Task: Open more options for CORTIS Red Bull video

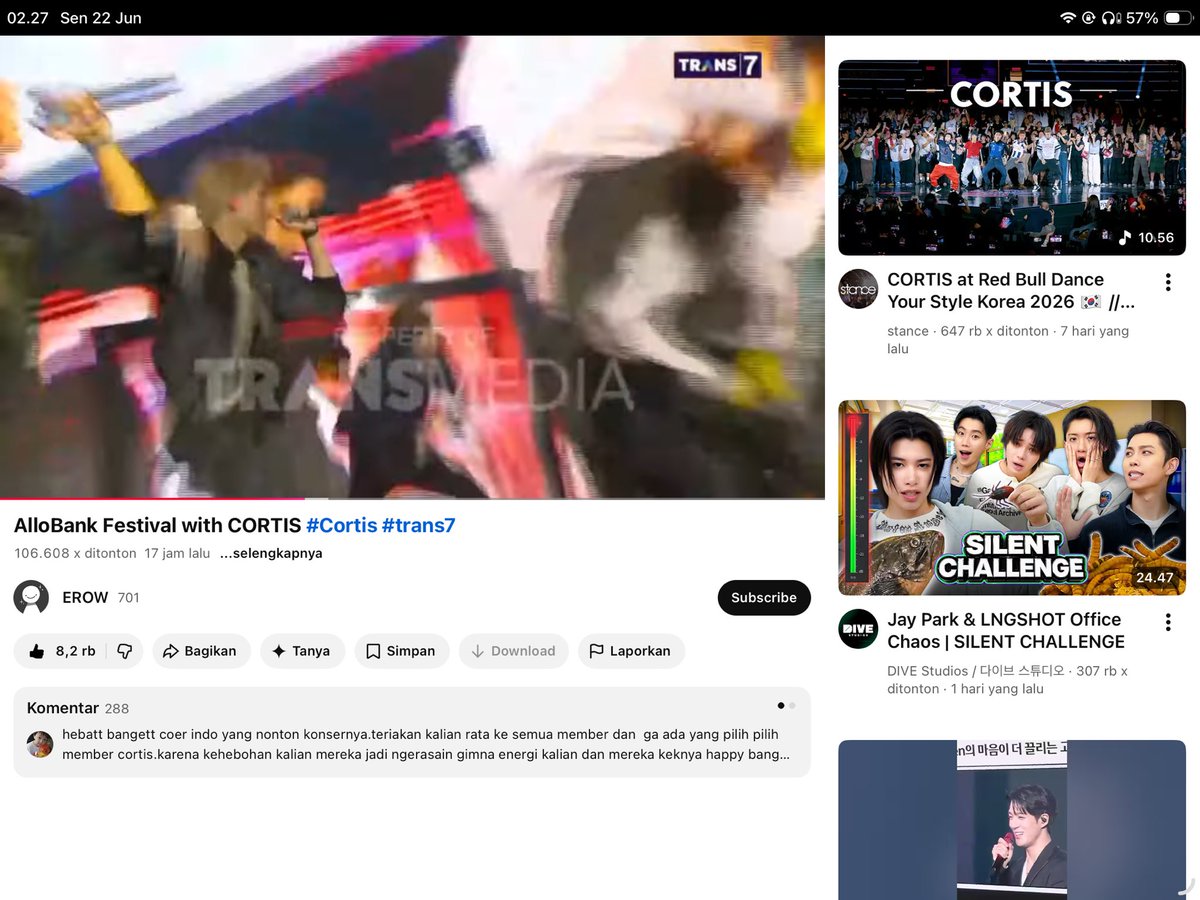Action: tap(1167, 282)
